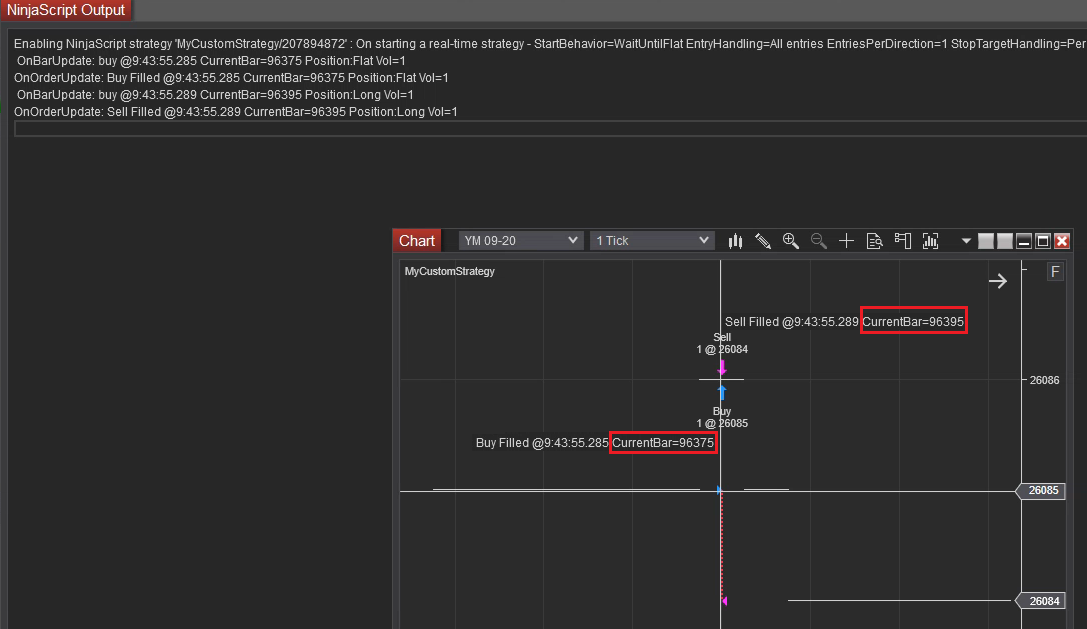Open the chart trader panel icon
The width and height of the screenshot is (1087, 629).
(903, 241)
